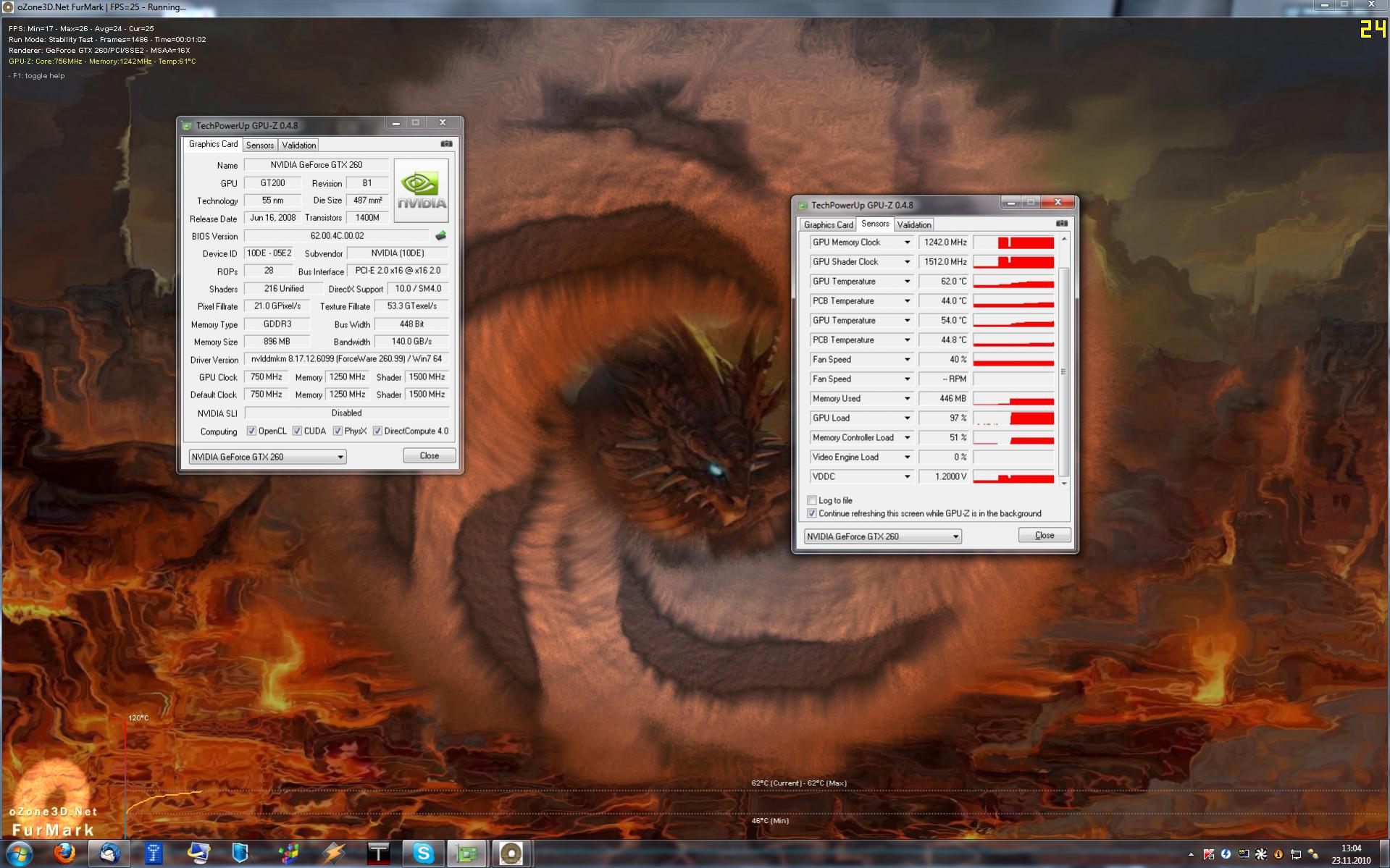Viewport: 1390px width, 868px height.
Task: Click Close button in Graphics Card window
Action: [430, 456]
